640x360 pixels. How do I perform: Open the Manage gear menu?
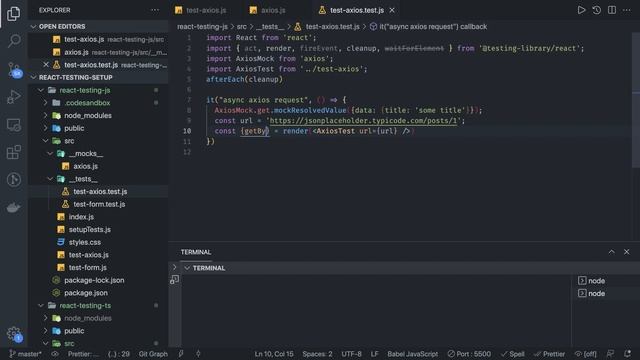[13, 333]
